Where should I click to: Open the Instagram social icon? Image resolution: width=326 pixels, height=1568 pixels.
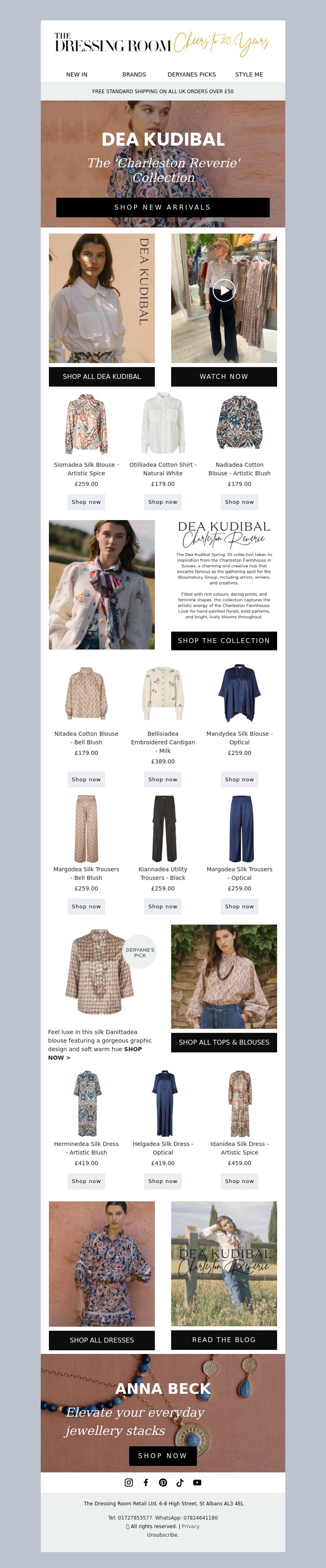pyautogui.click(x=129, y=1482)
